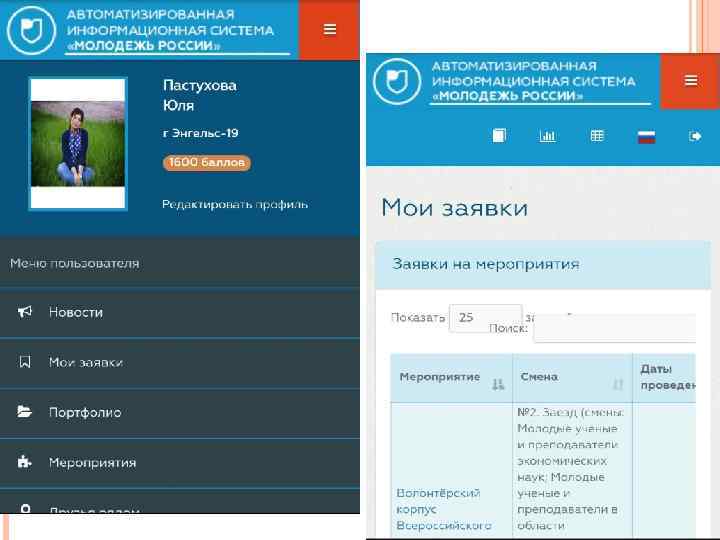This screenshot has width=720, height=540.
Task: Open hamburger menu in left screenshot
Action: 329,29
